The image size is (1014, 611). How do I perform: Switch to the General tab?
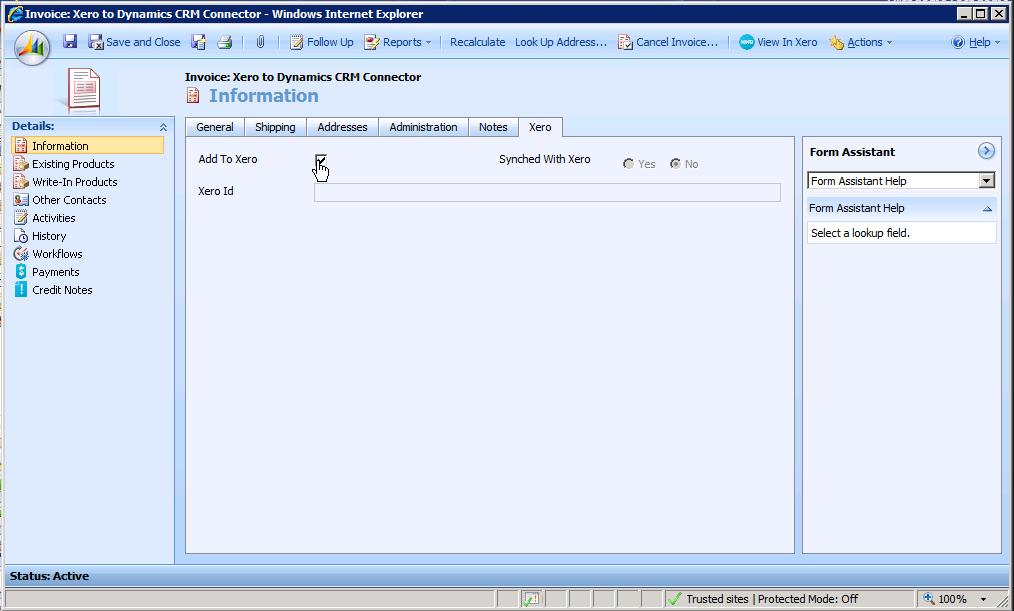click(x=215, y=127)
